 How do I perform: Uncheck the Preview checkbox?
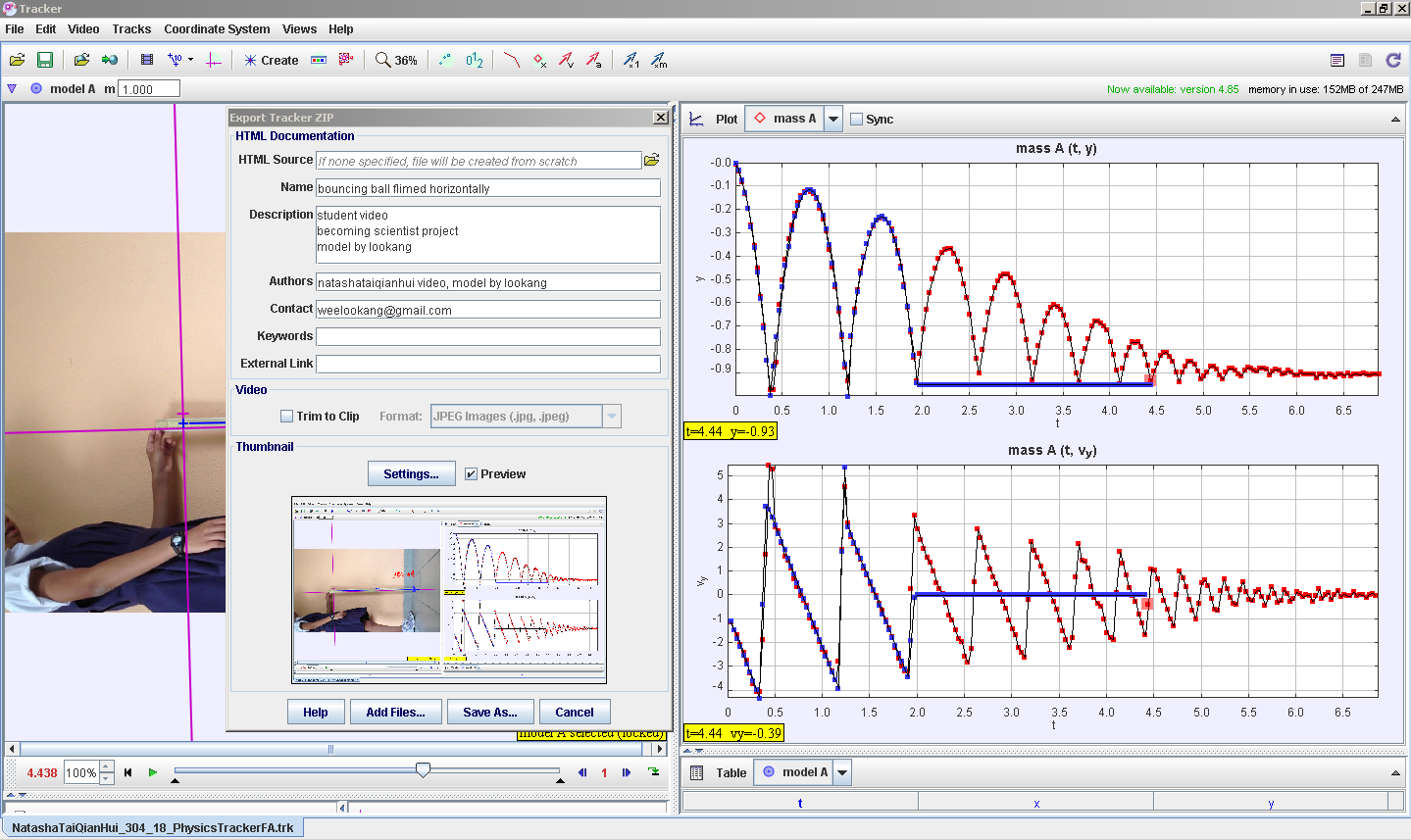click(x=472, y=474)
